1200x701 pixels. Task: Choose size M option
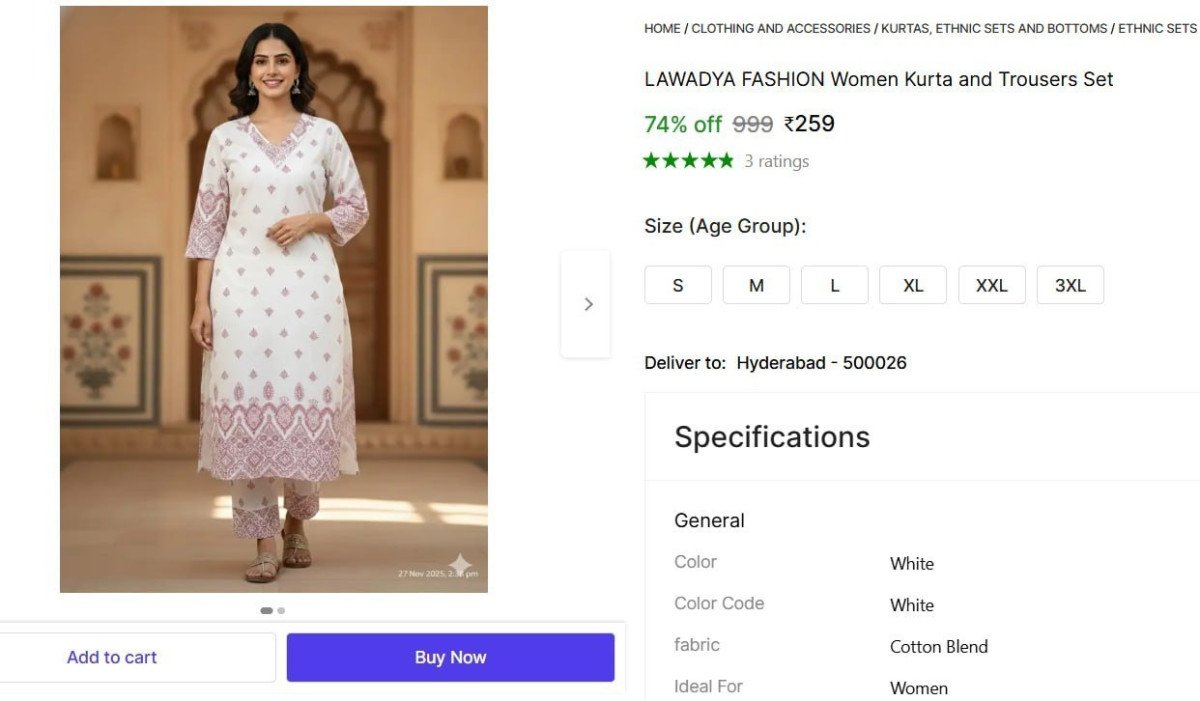click(756, 285)
